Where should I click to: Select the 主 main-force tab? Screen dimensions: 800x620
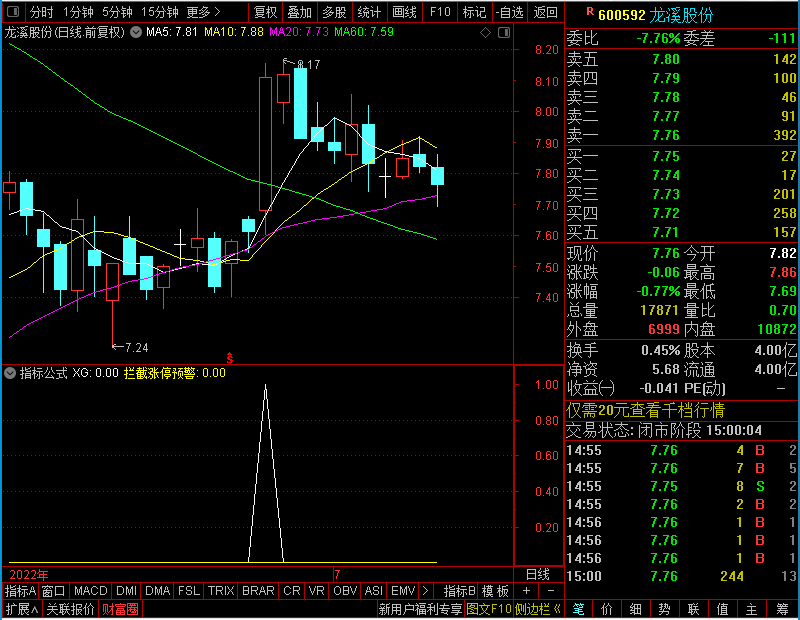point(752,609)
